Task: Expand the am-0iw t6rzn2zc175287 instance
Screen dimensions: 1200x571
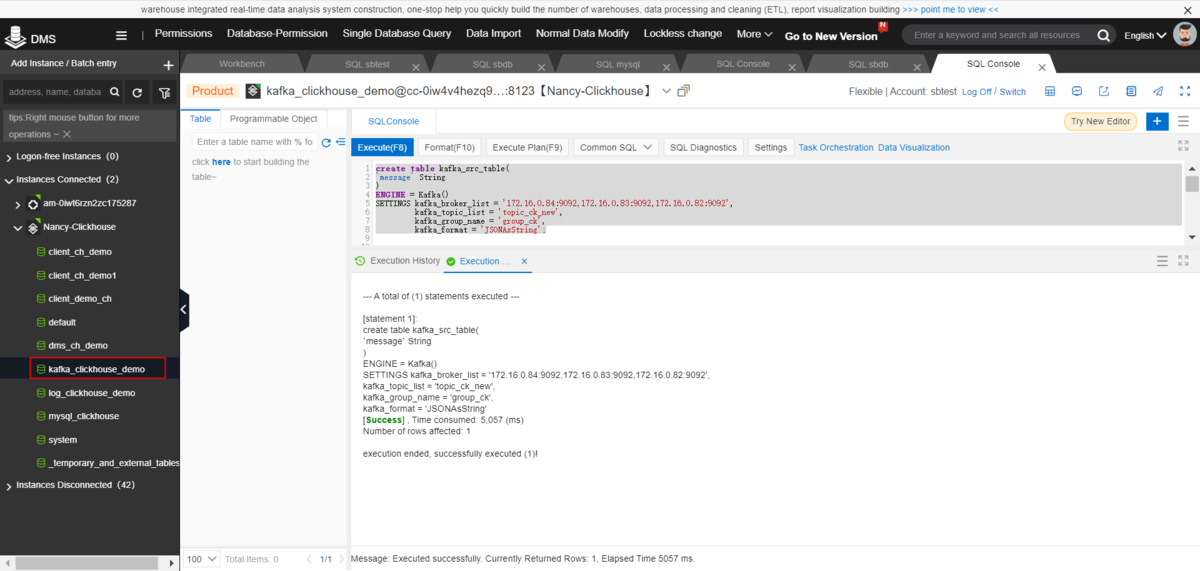Action: (x=18, y=203)
